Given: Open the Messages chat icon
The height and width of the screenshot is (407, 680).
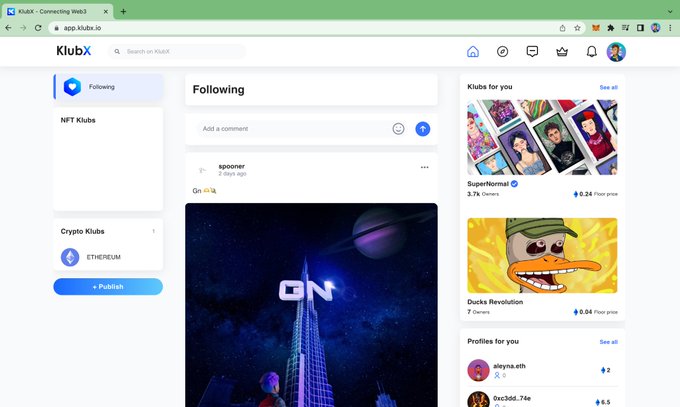Looking at the screenshot, I should click(x=532, y=52).
